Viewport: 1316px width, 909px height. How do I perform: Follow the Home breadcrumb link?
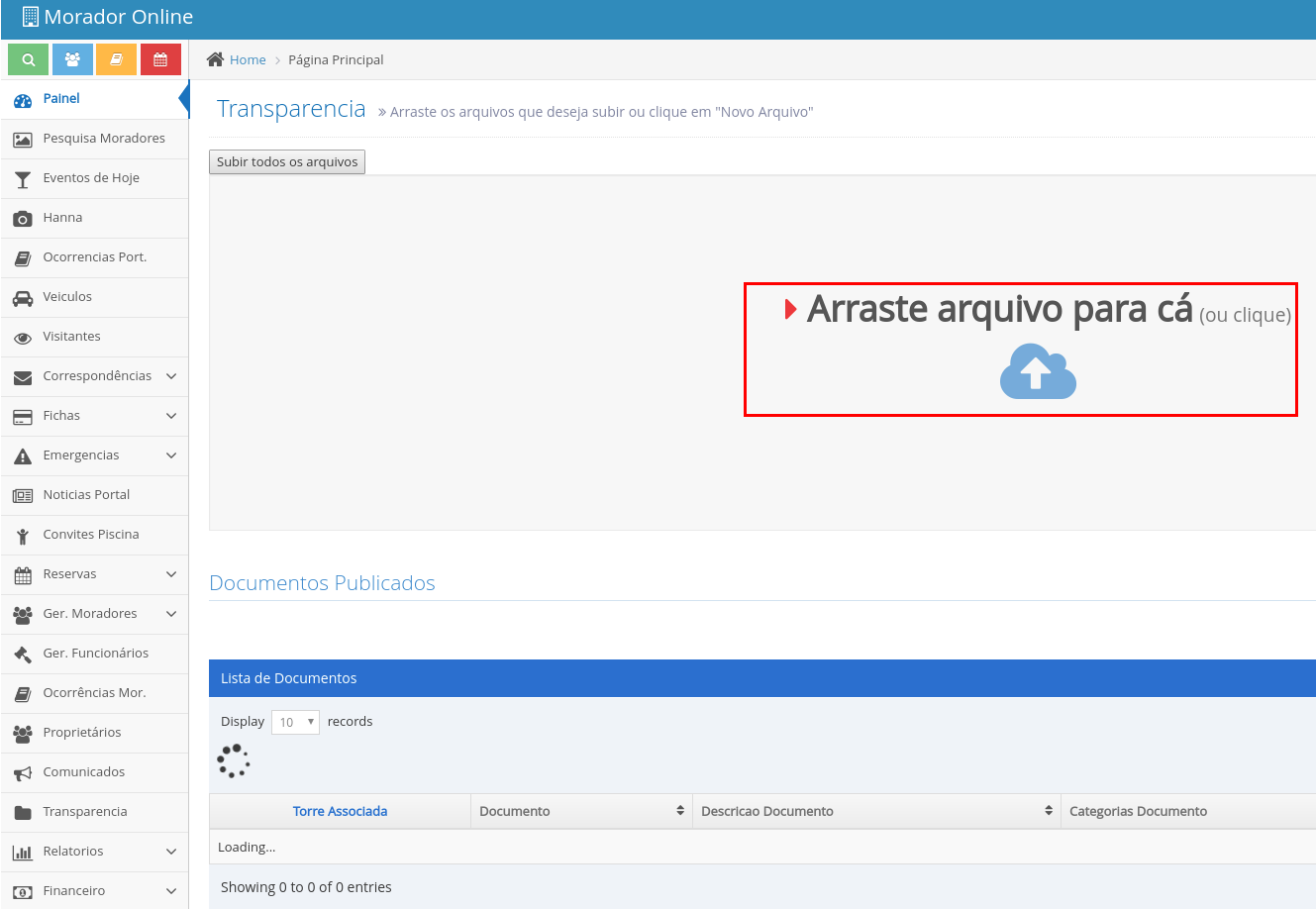247,59
